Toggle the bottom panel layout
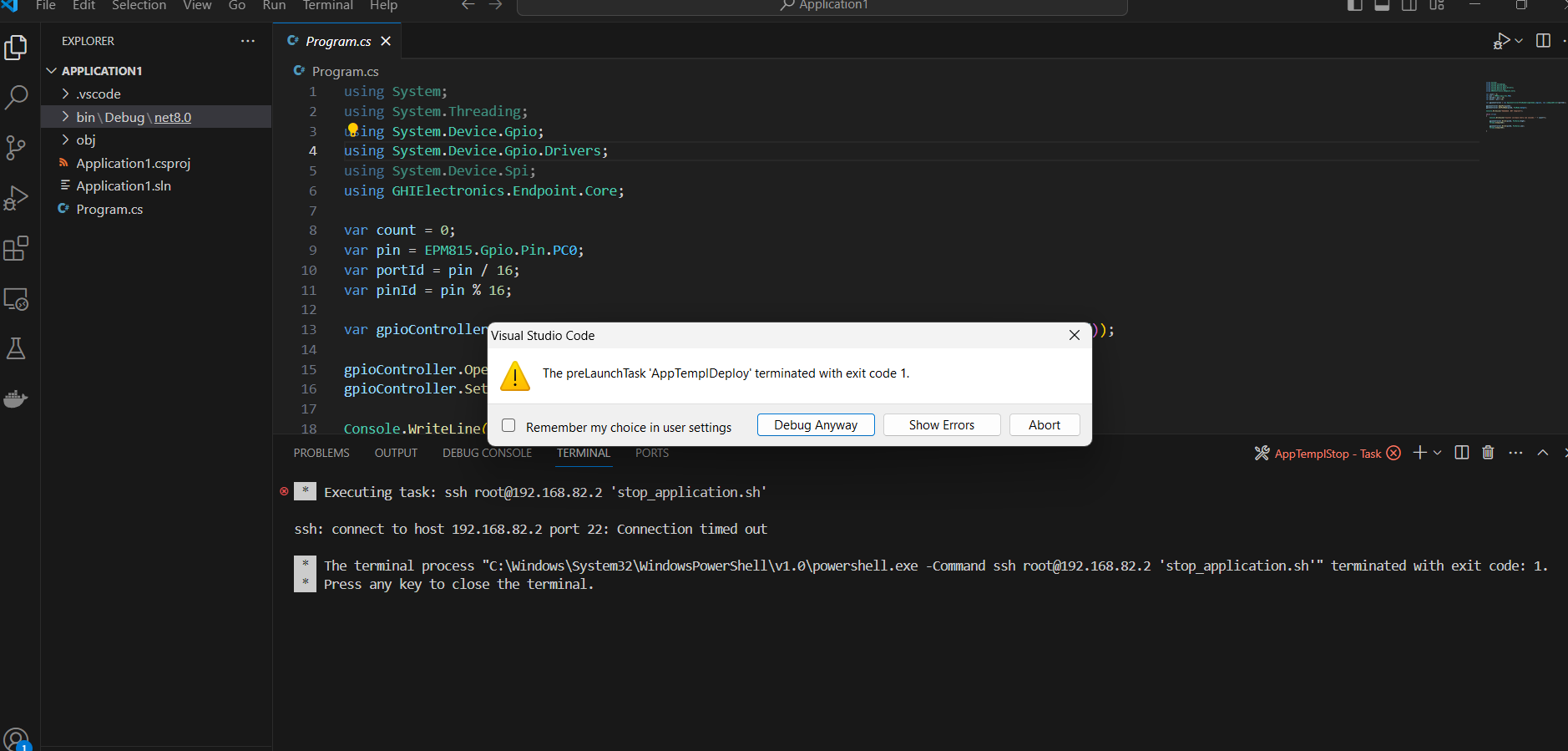The image size is (1568, 751). coord(1382,5)
